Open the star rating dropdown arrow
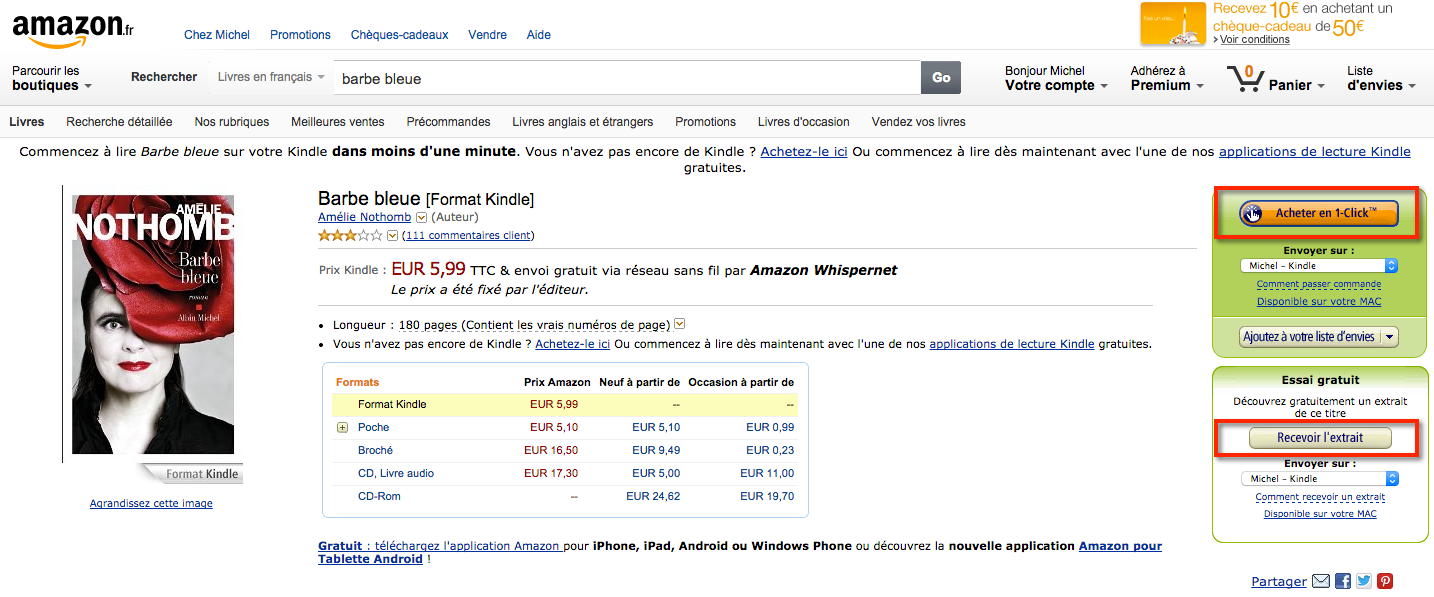The image size is (1434, 597). pyautogui.click(x=392, y=236)
